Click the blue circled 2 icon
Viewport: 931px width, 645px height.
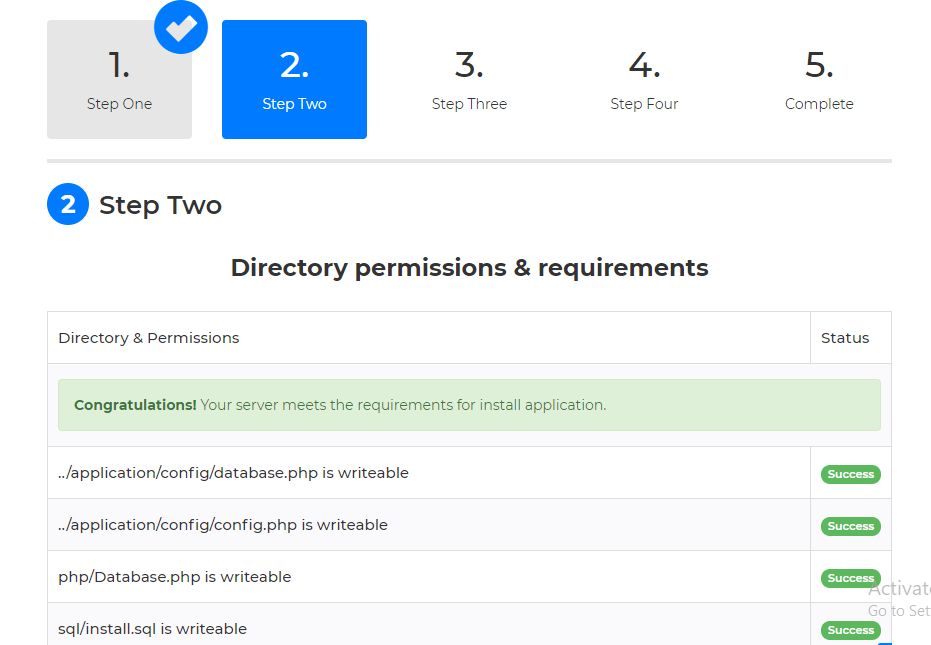[x=68, y=205]
